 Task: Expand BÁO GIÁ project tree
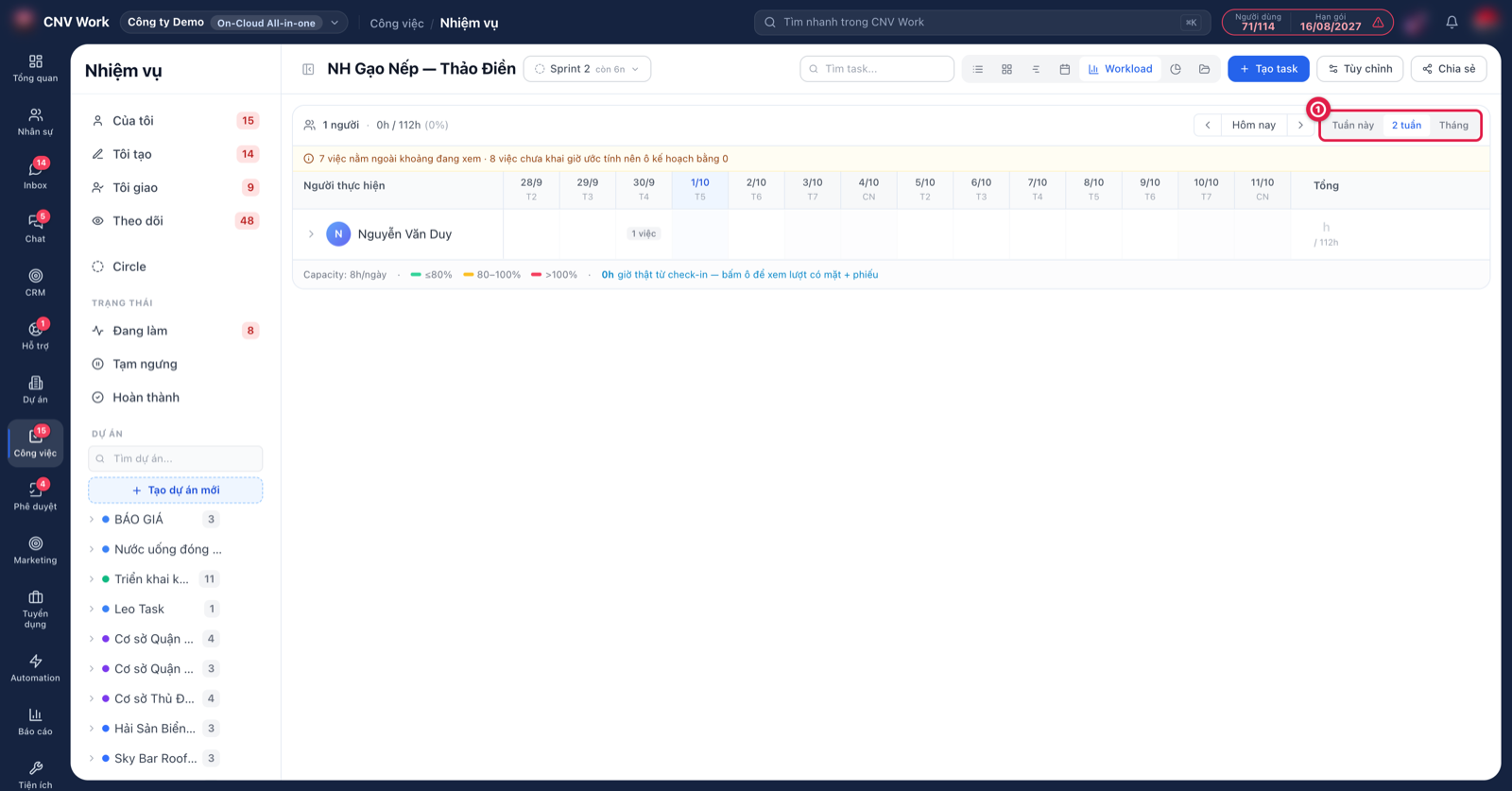92,520
